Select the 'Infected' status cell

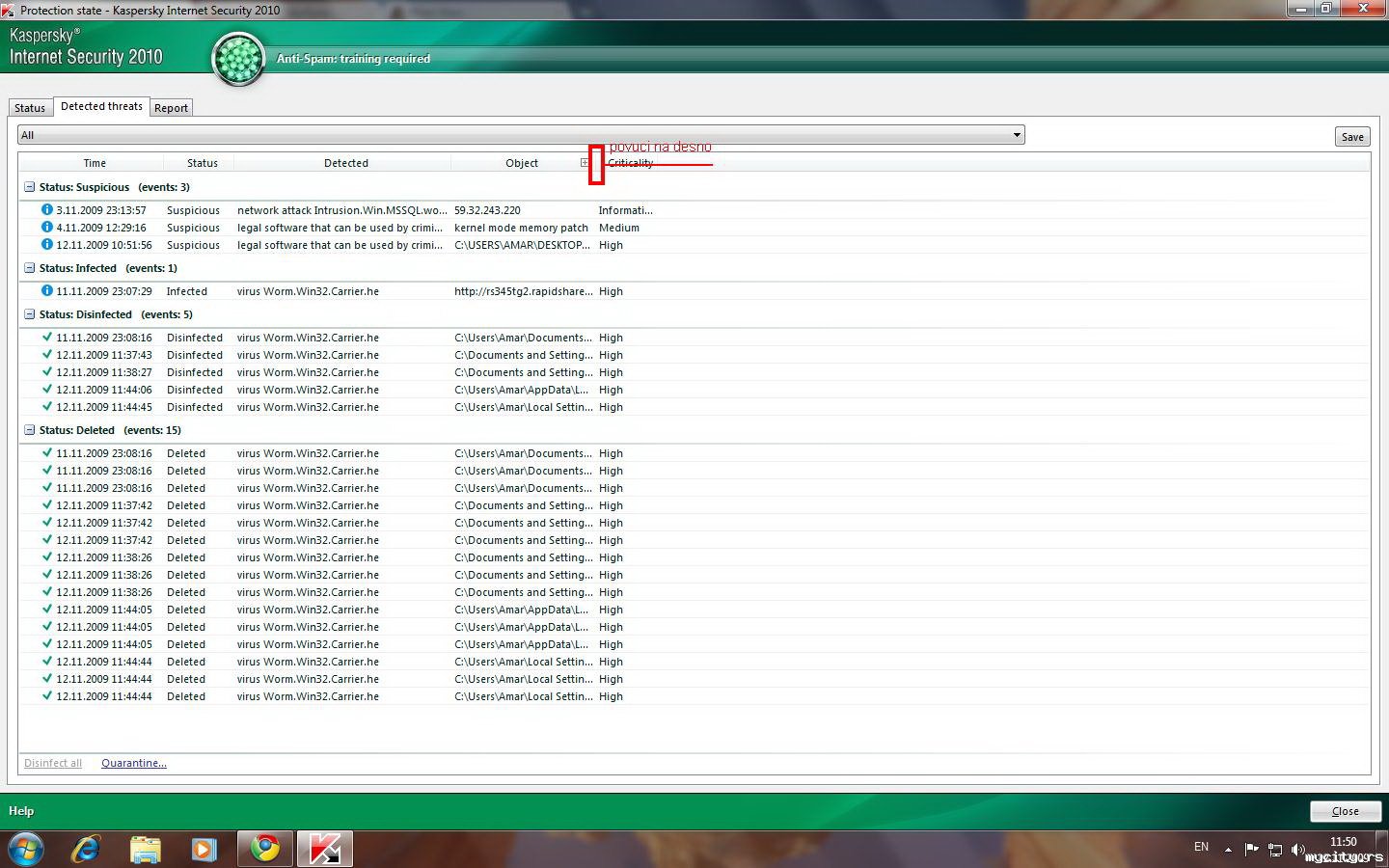(187, 291)
